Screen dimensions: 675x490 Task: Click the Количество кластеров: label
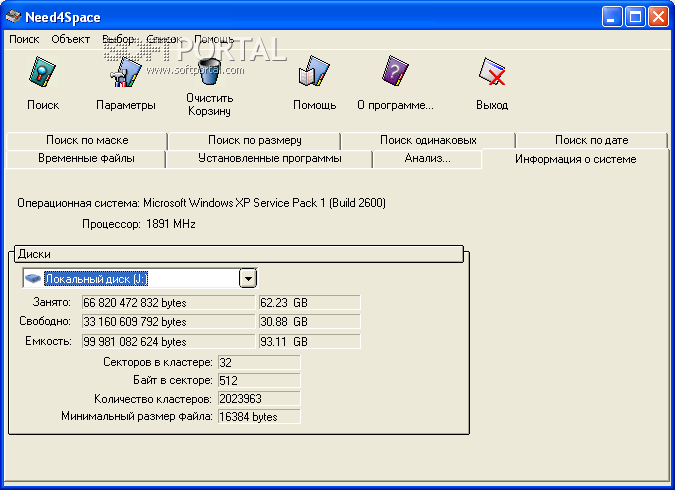tap(153, 399)
